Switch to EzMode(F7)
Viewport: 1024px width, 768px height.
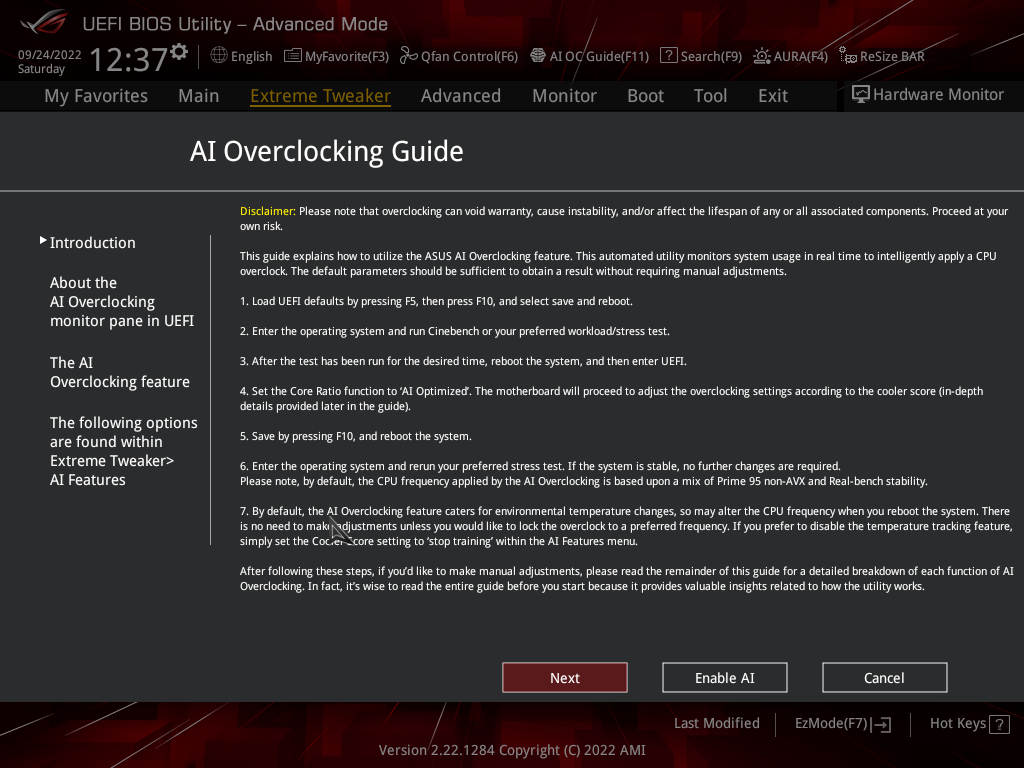click(842, 724)
